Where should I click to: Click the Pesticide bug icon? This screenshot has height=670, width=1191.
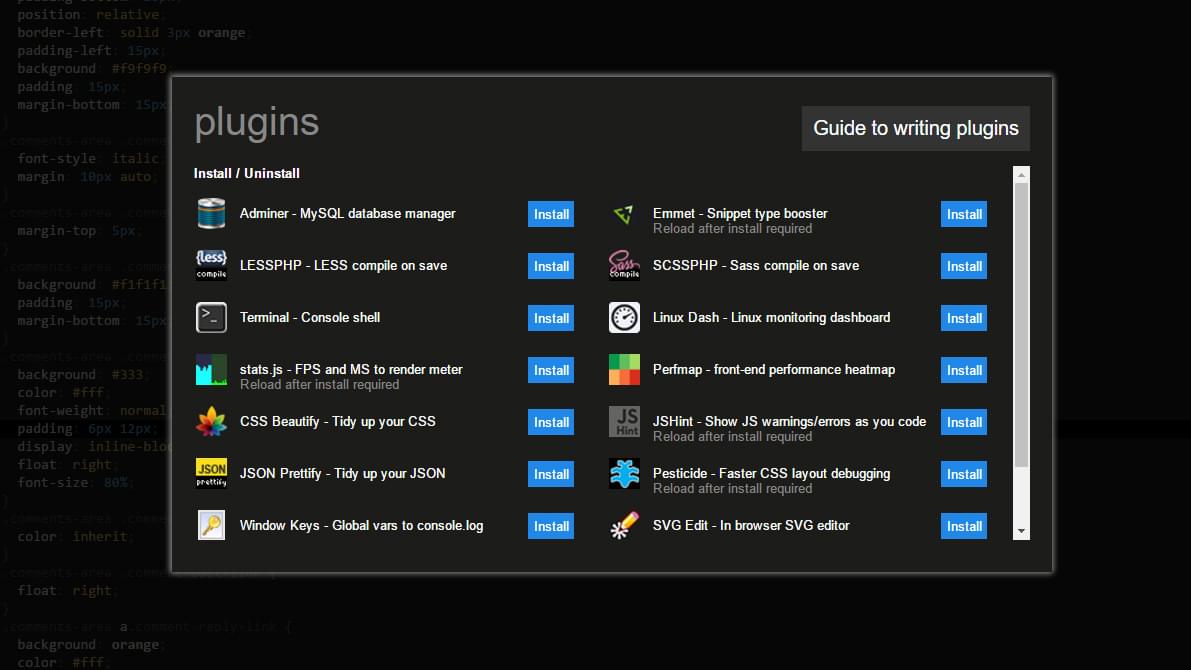(624, 473)
